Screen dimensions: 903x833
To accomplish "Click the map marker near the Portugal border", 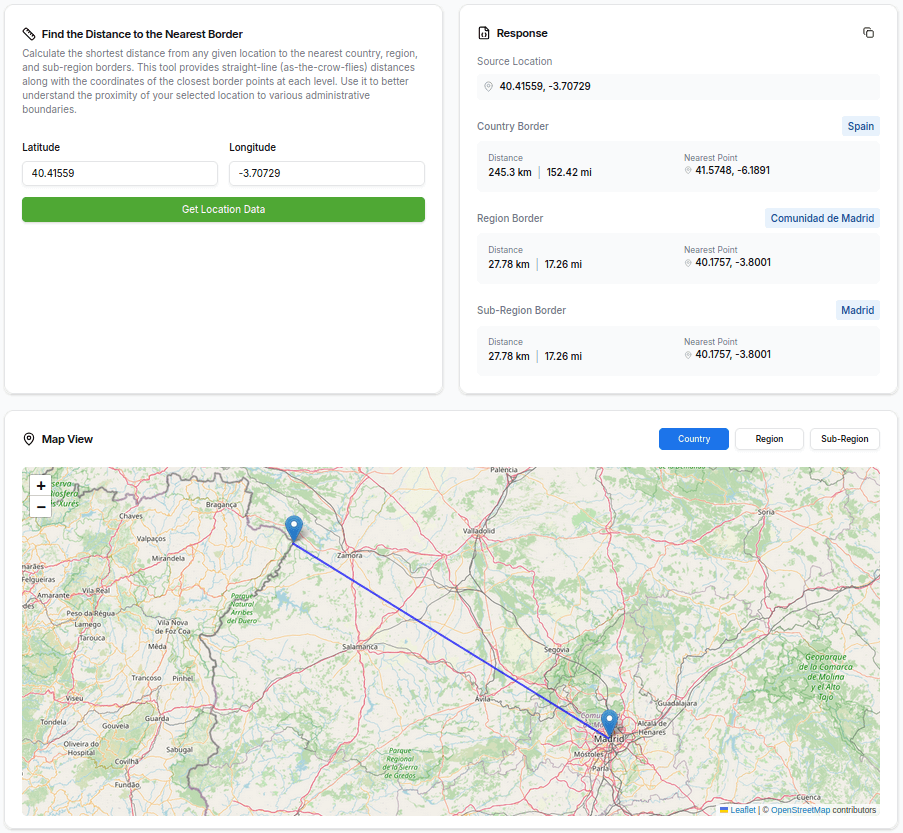I will pos(294,529).
